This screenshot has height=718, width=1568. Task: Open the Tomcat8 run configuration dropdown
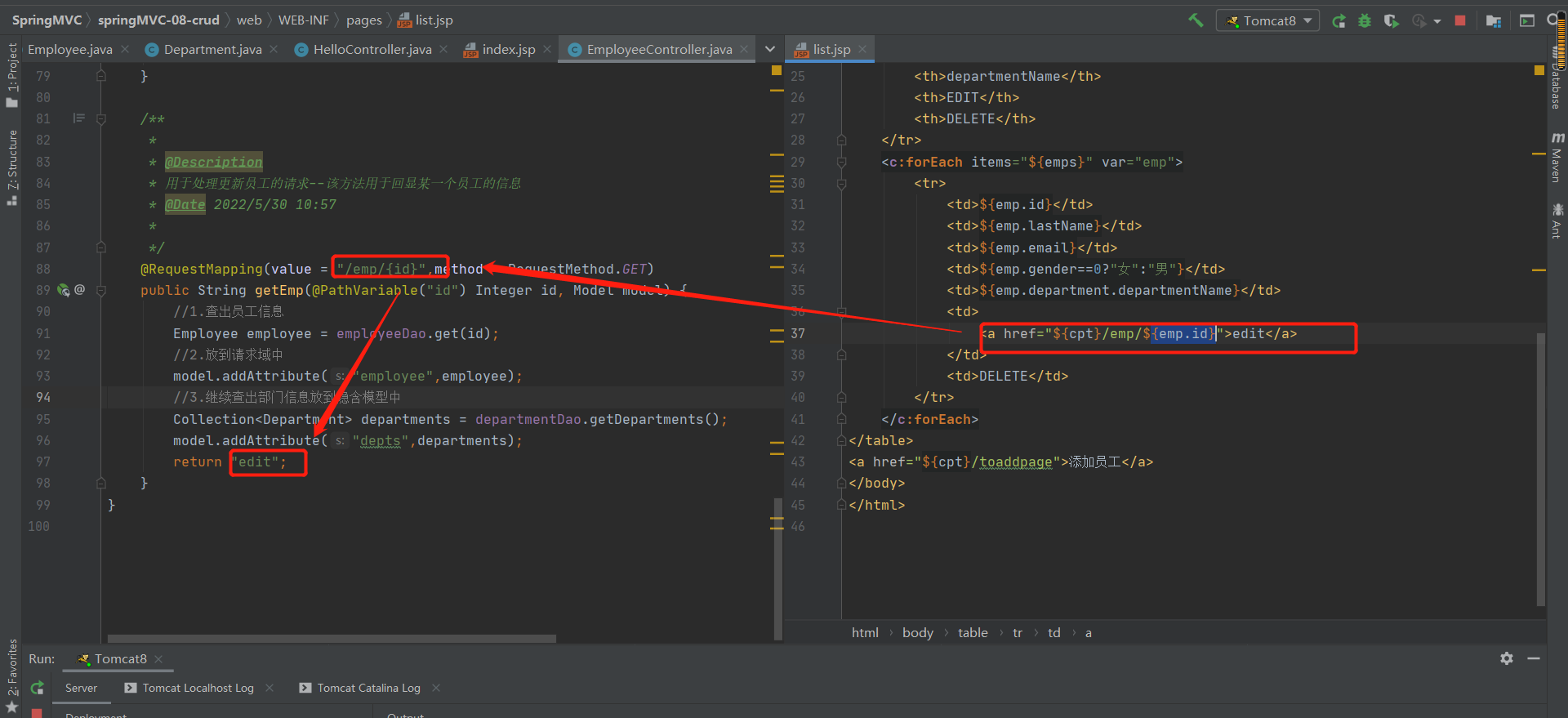(1267, 20)
